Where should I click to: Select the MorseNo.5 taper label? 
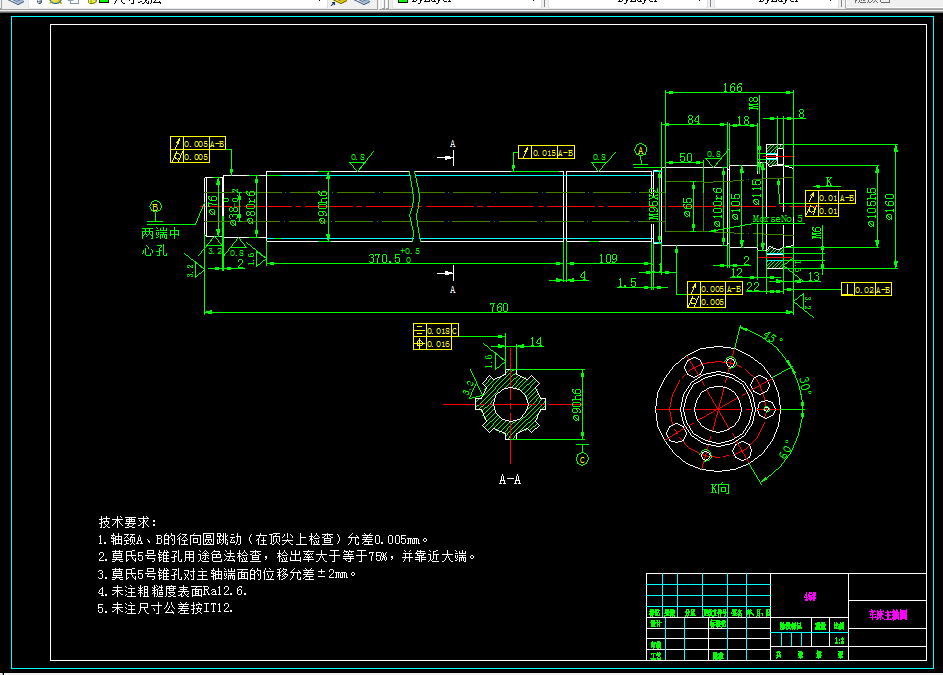(778, 219)
